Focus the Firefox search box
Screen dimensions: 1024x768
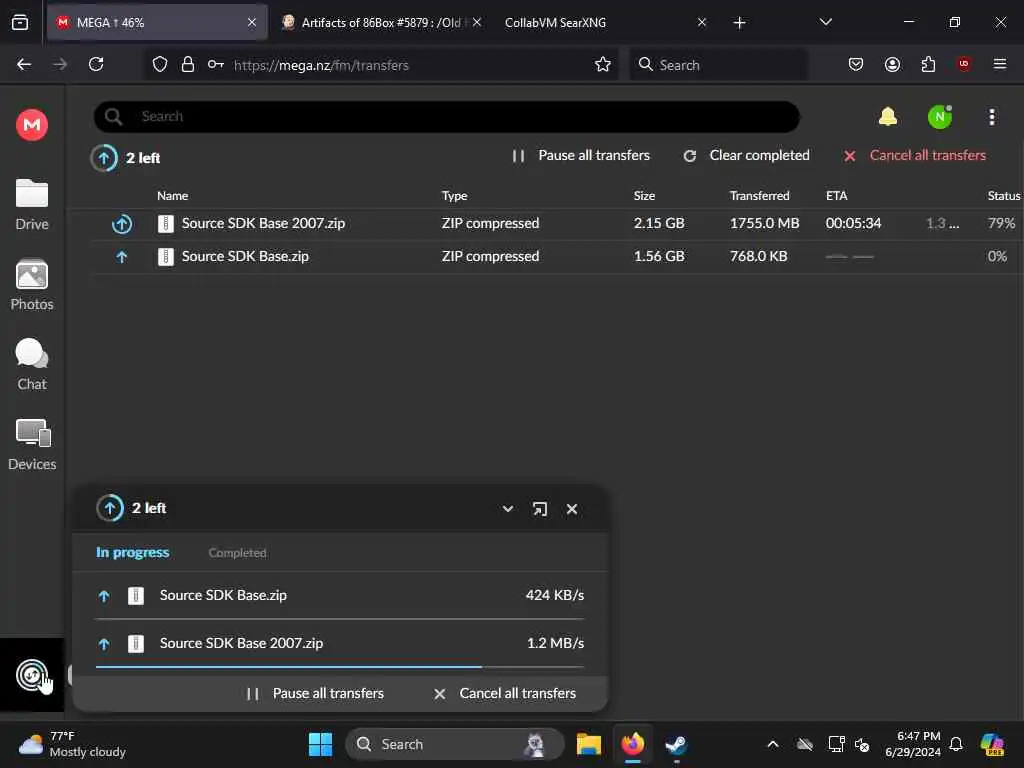[718, 65]
